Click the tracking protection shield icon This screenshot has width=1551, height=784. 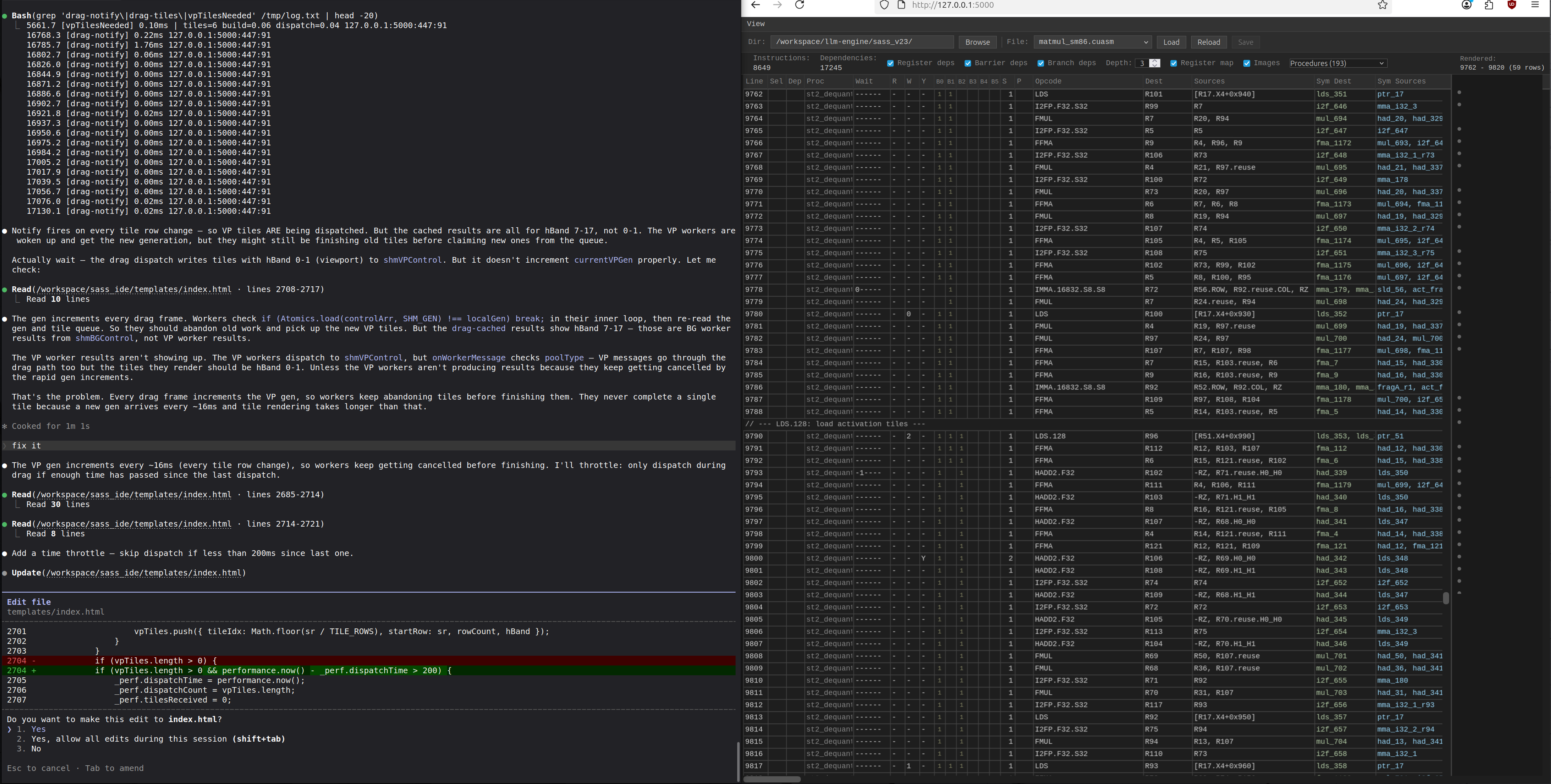pyautogui.click(x=884, y=5)
